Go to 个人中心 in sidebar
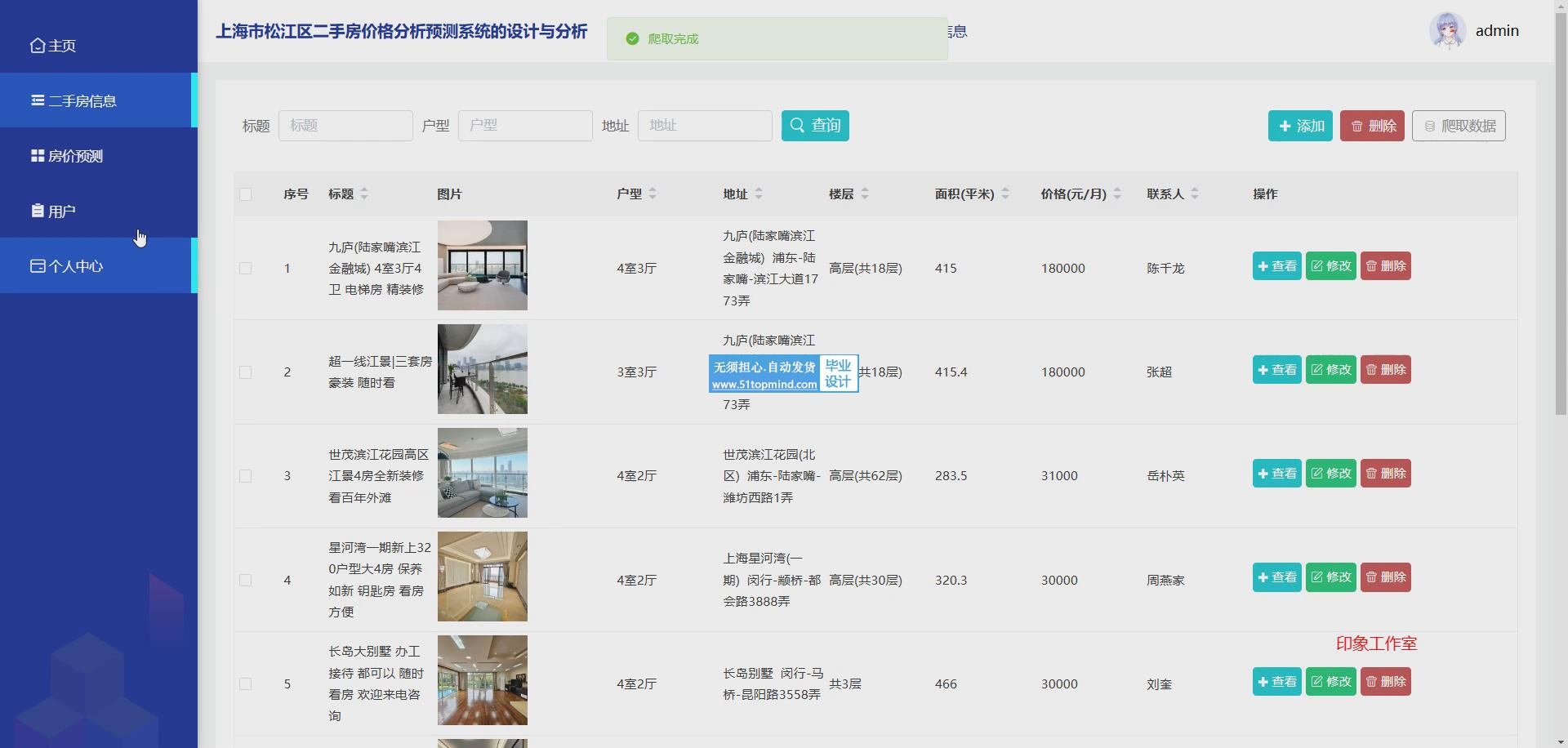 pyautogui.click(x=75, y=266)
